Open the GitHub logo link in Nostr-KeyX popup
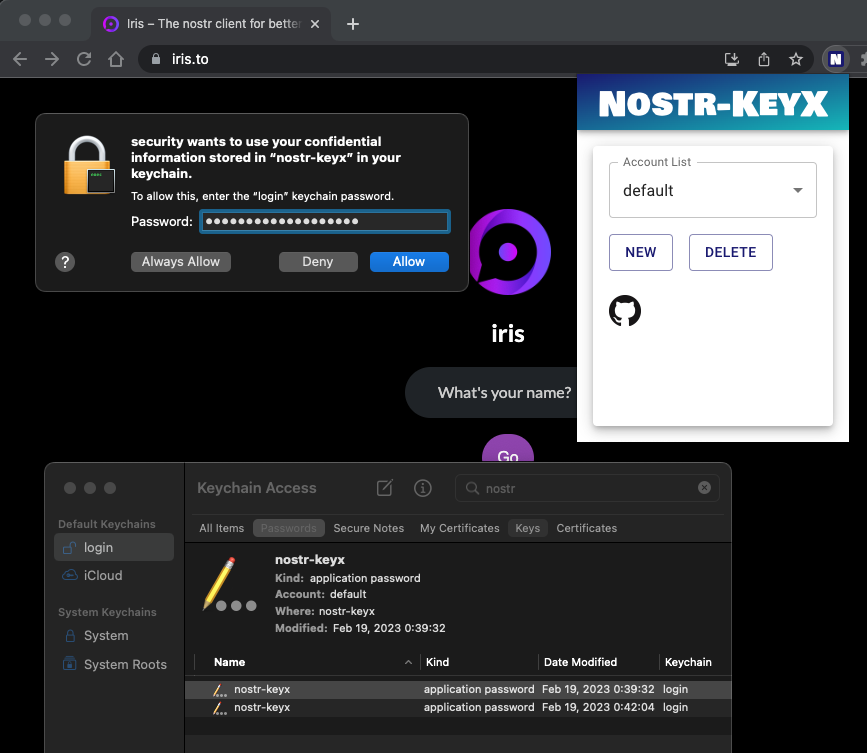Image resolution: width=867 pixels, height=753 pixels. [x=625, y=311]
